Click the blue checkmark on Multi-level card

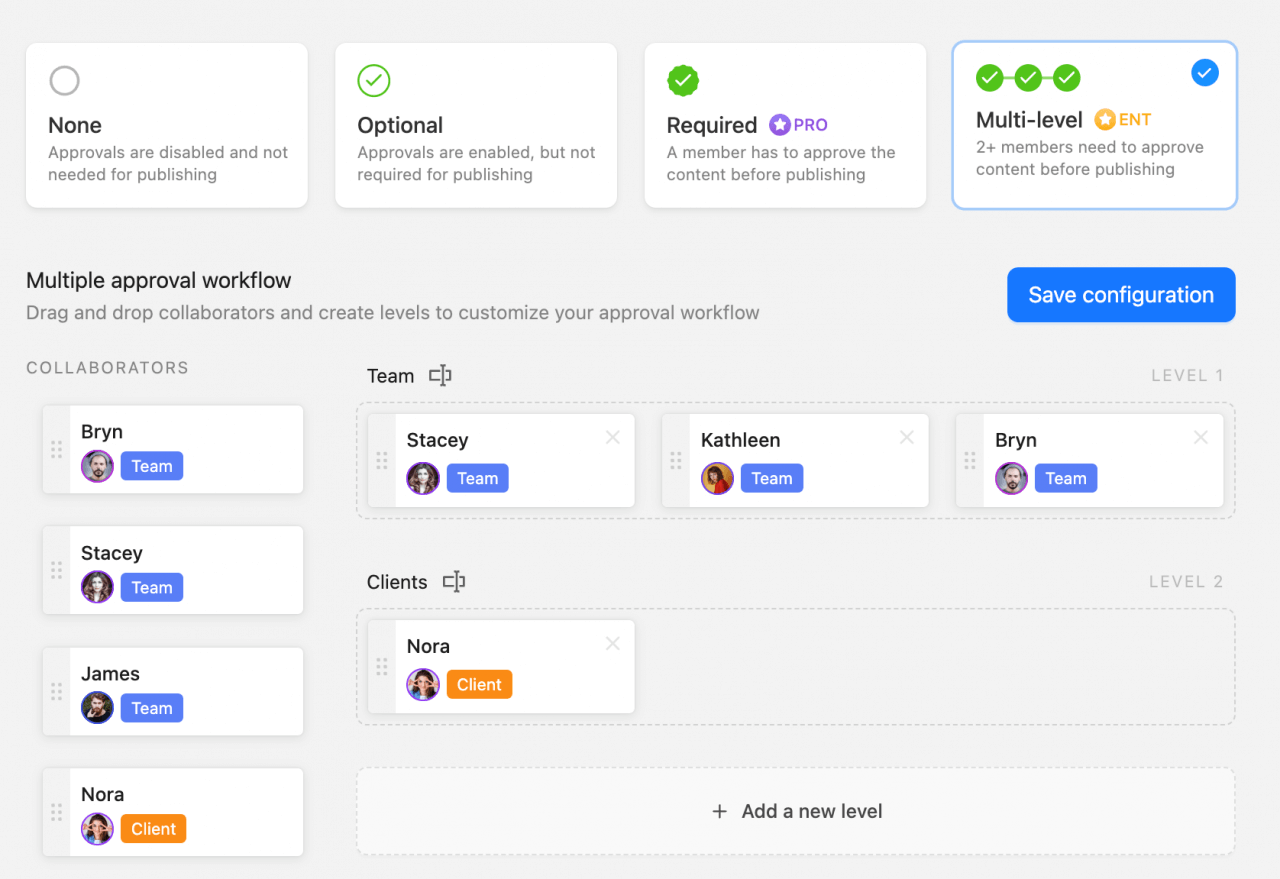pyautogui.click(x=1204, y=72)
